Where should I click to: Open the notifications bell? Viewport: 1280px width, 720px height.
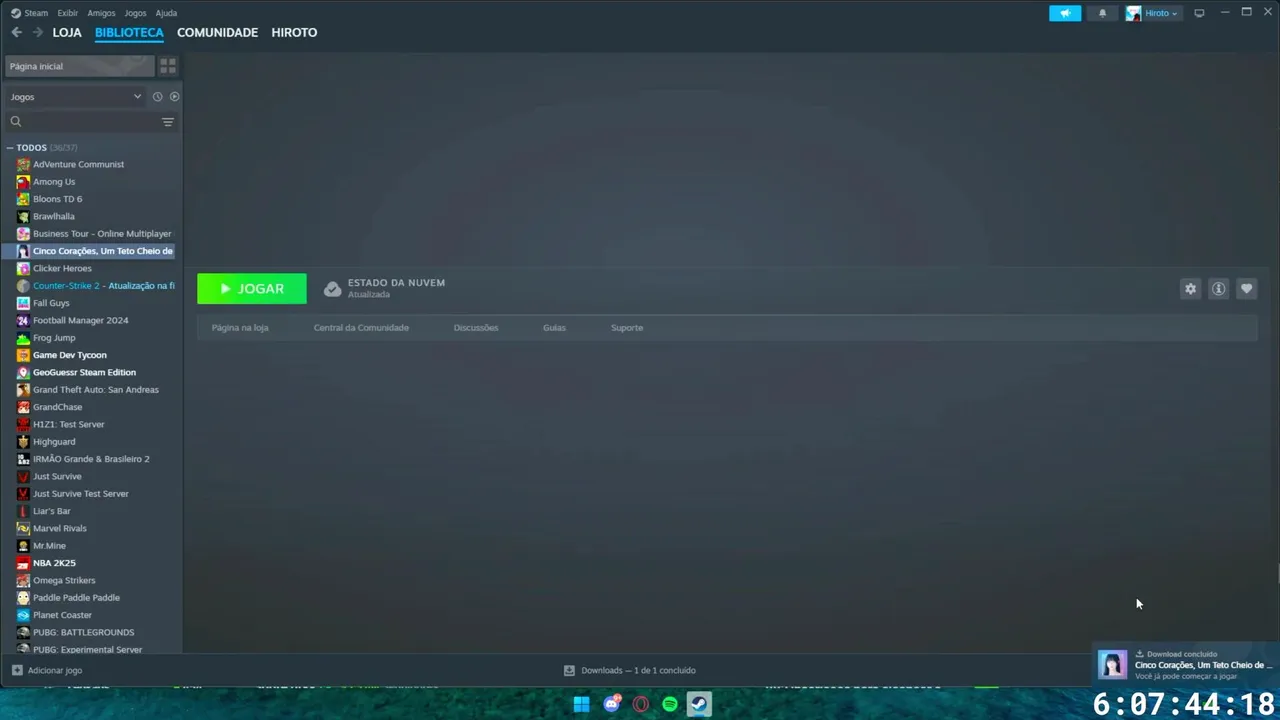click(1103, 13)
